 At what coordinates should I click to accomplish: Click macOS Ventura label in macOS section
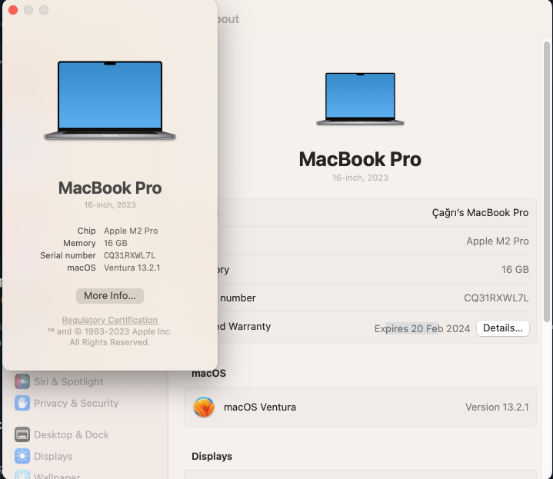(x=260, y=407)
